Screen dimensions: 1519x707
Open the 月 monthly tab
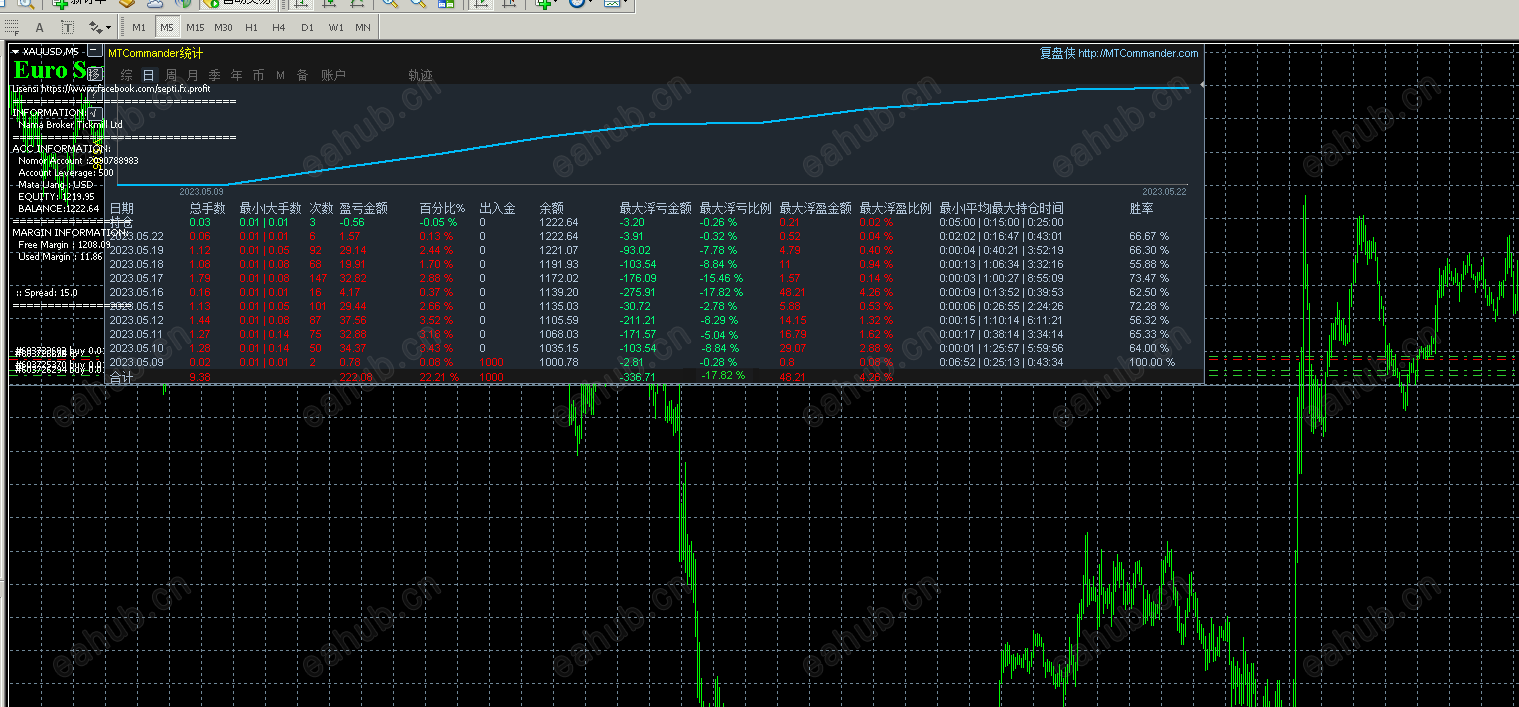[192, 75]
